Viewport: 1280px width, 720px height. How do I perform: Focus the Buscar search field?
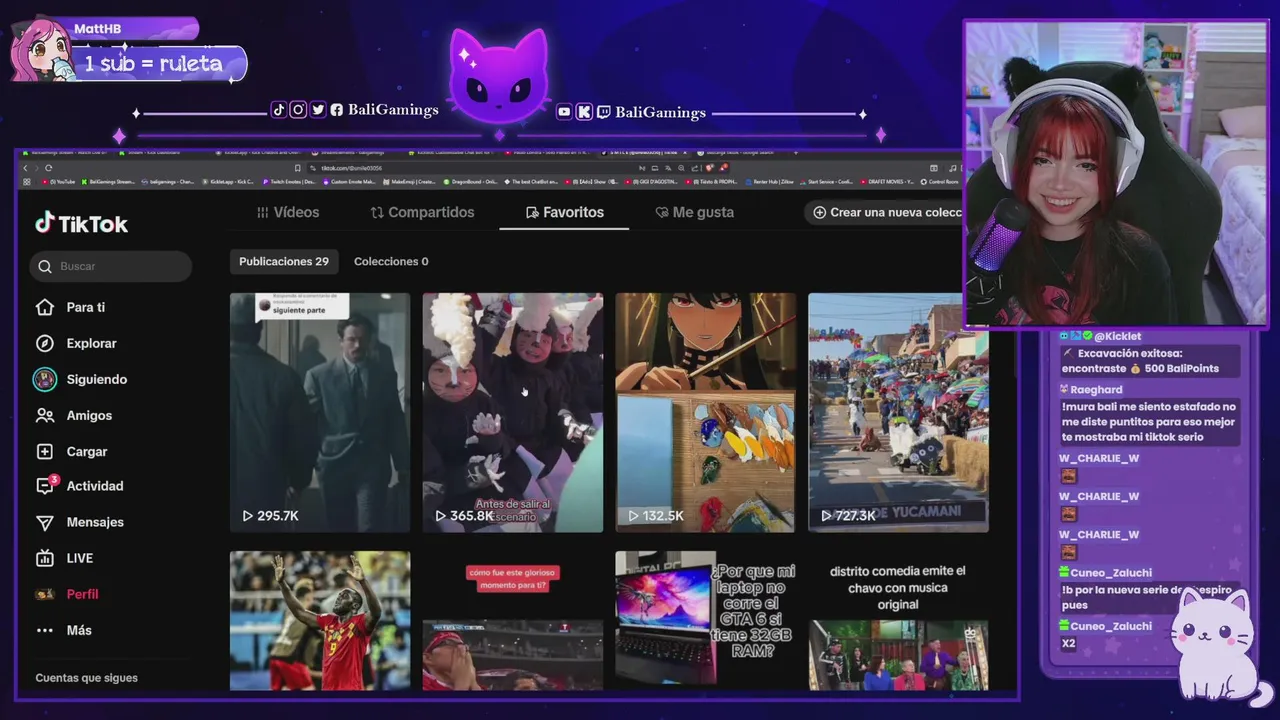[x=110, y=266]
